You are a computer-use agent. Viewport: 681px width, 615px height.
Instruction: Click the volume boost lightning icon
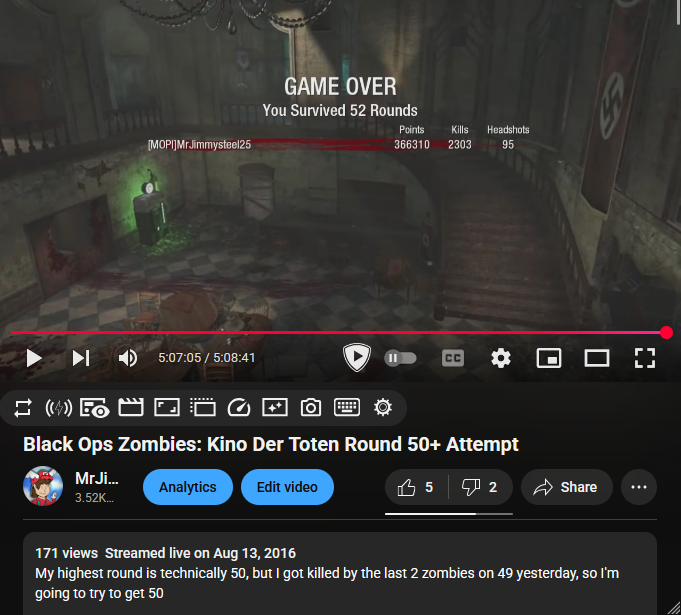(59, 408)
